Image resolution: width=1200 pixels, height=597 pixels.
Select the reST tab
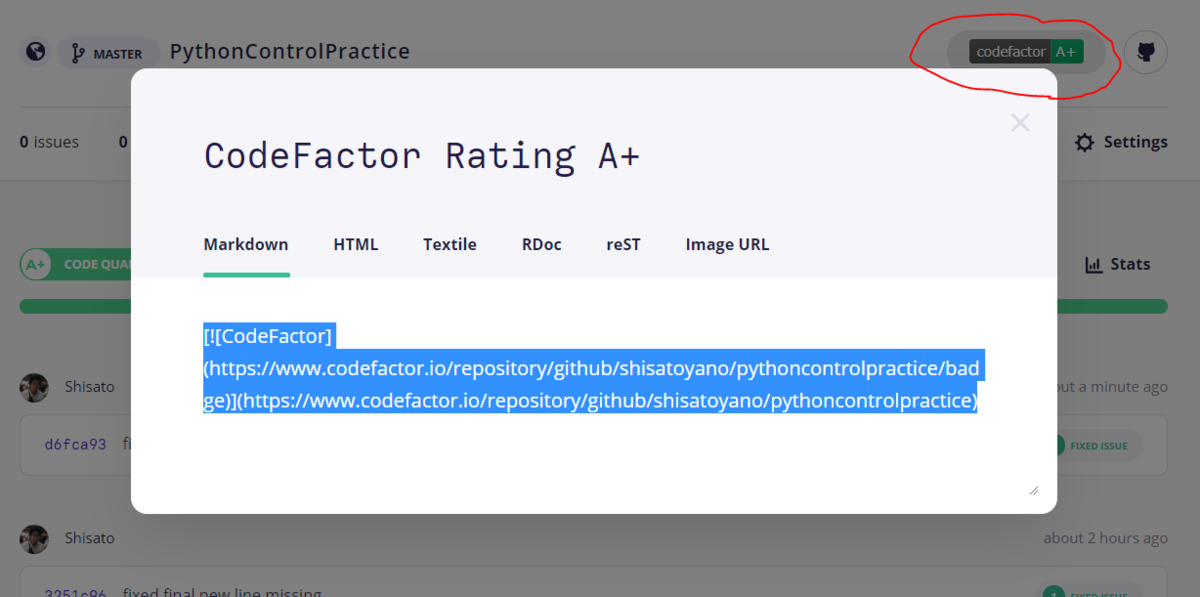pyautogui.click(x=623, y=245)
